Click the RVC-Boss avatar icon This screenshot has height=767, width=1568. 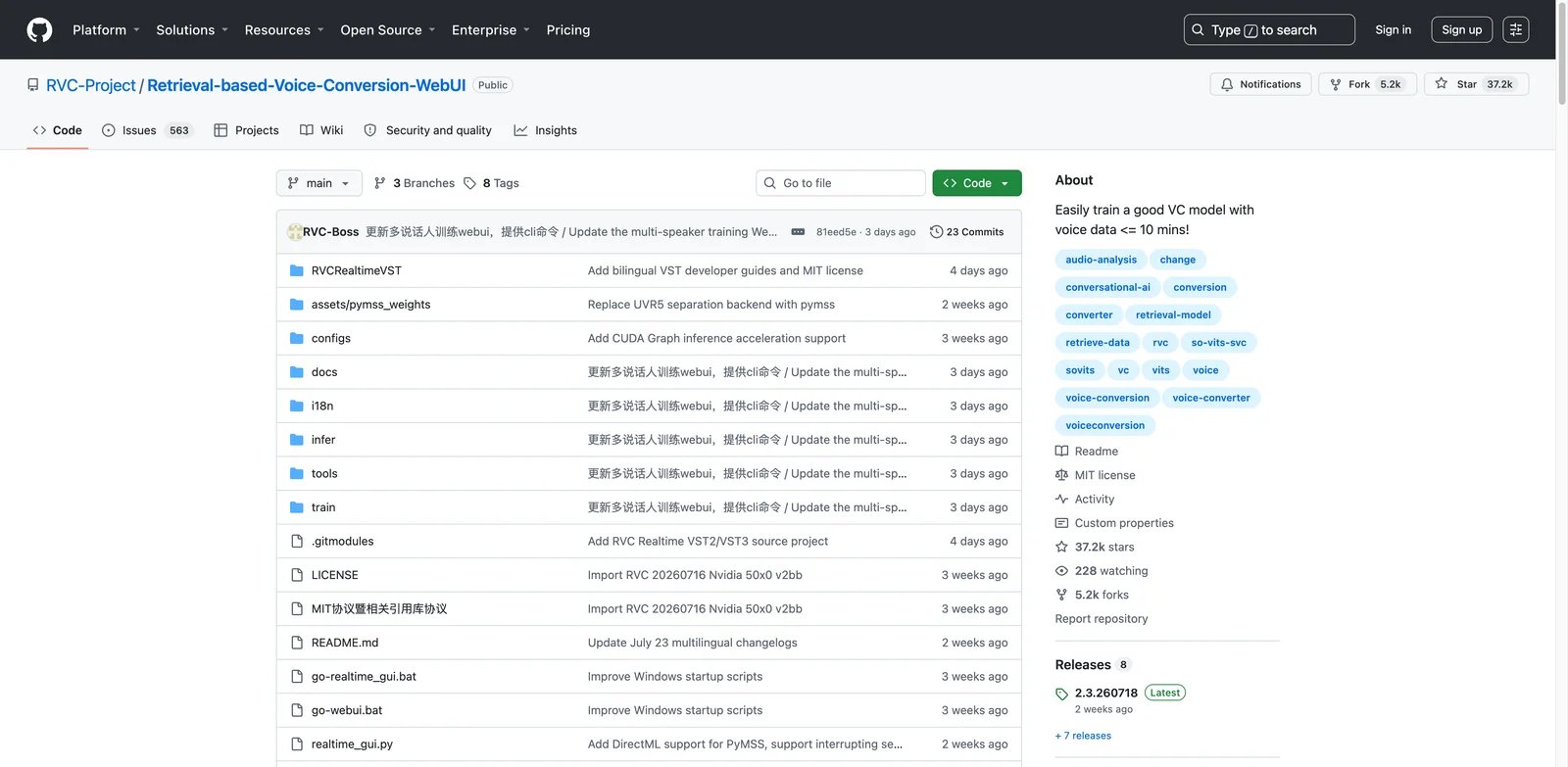tap(294, 232)
